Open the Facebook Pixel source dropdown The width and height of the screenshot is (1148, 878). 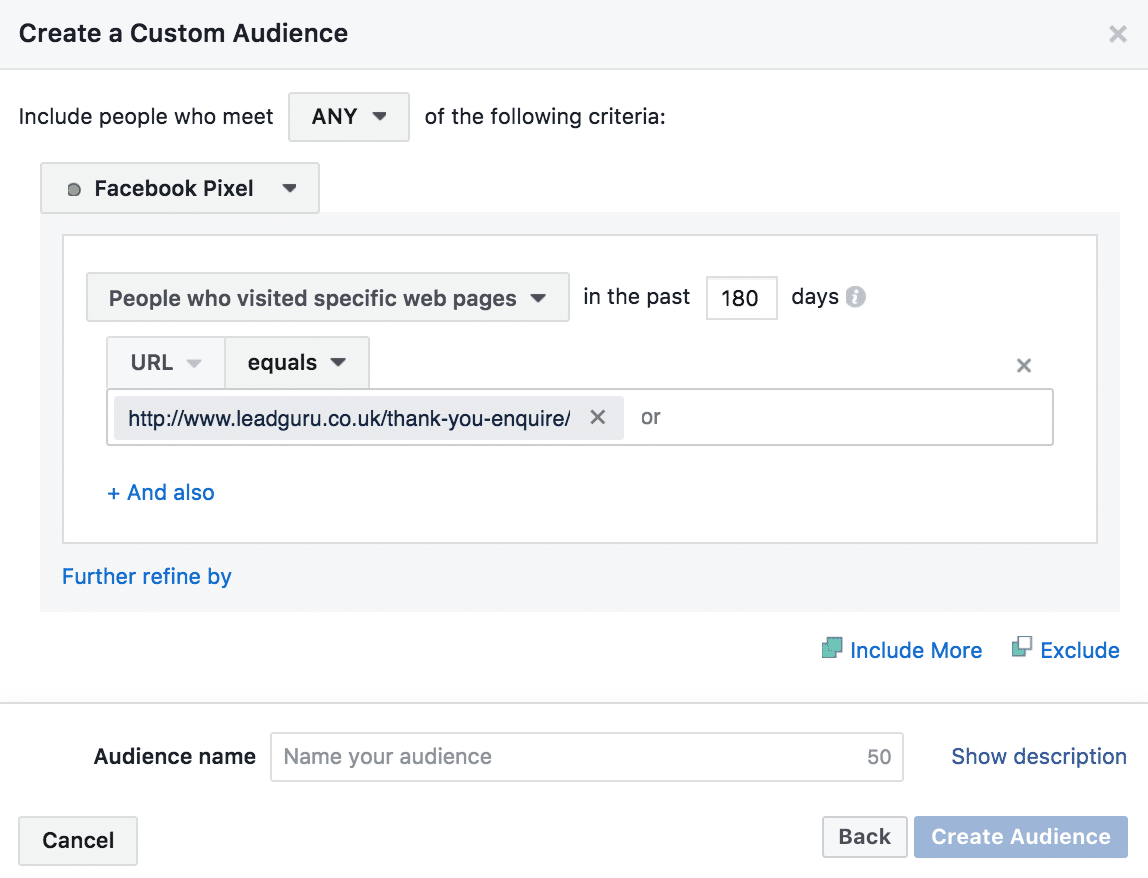(180, 188)
